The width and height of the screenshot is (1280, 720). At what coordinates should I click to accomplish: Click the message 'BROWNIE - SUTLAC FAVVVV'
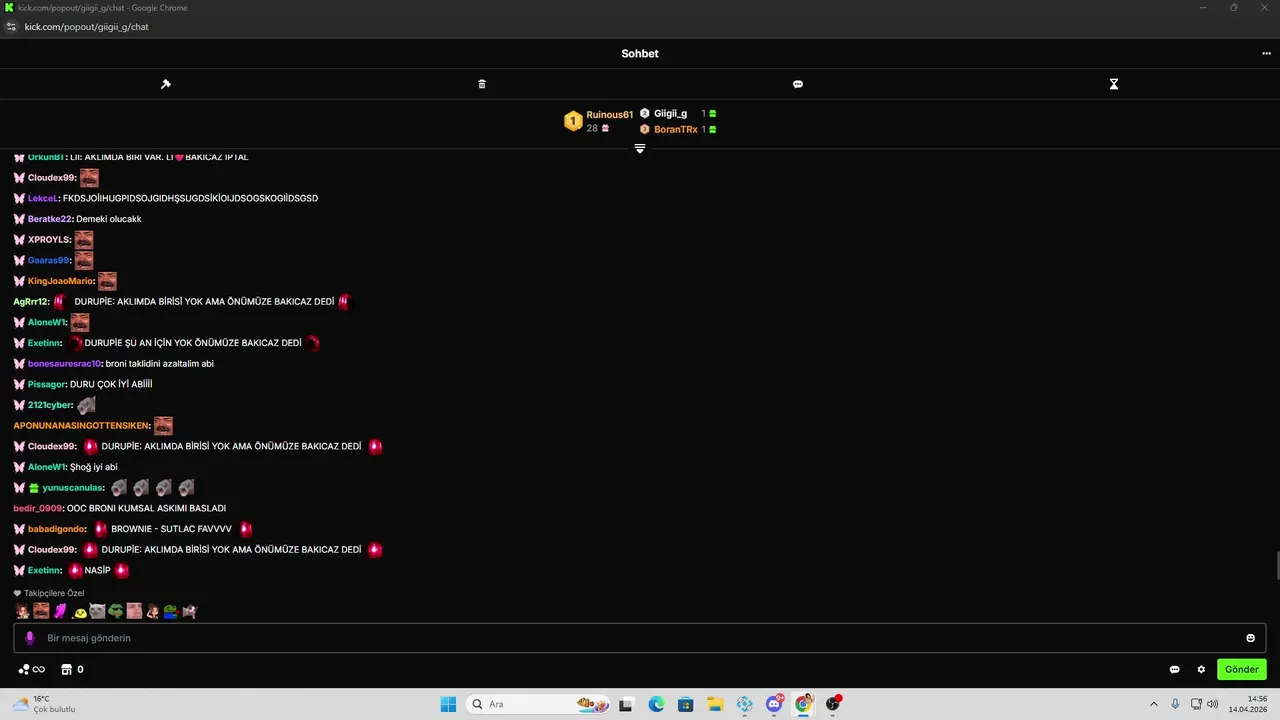[x=171, y=529]
